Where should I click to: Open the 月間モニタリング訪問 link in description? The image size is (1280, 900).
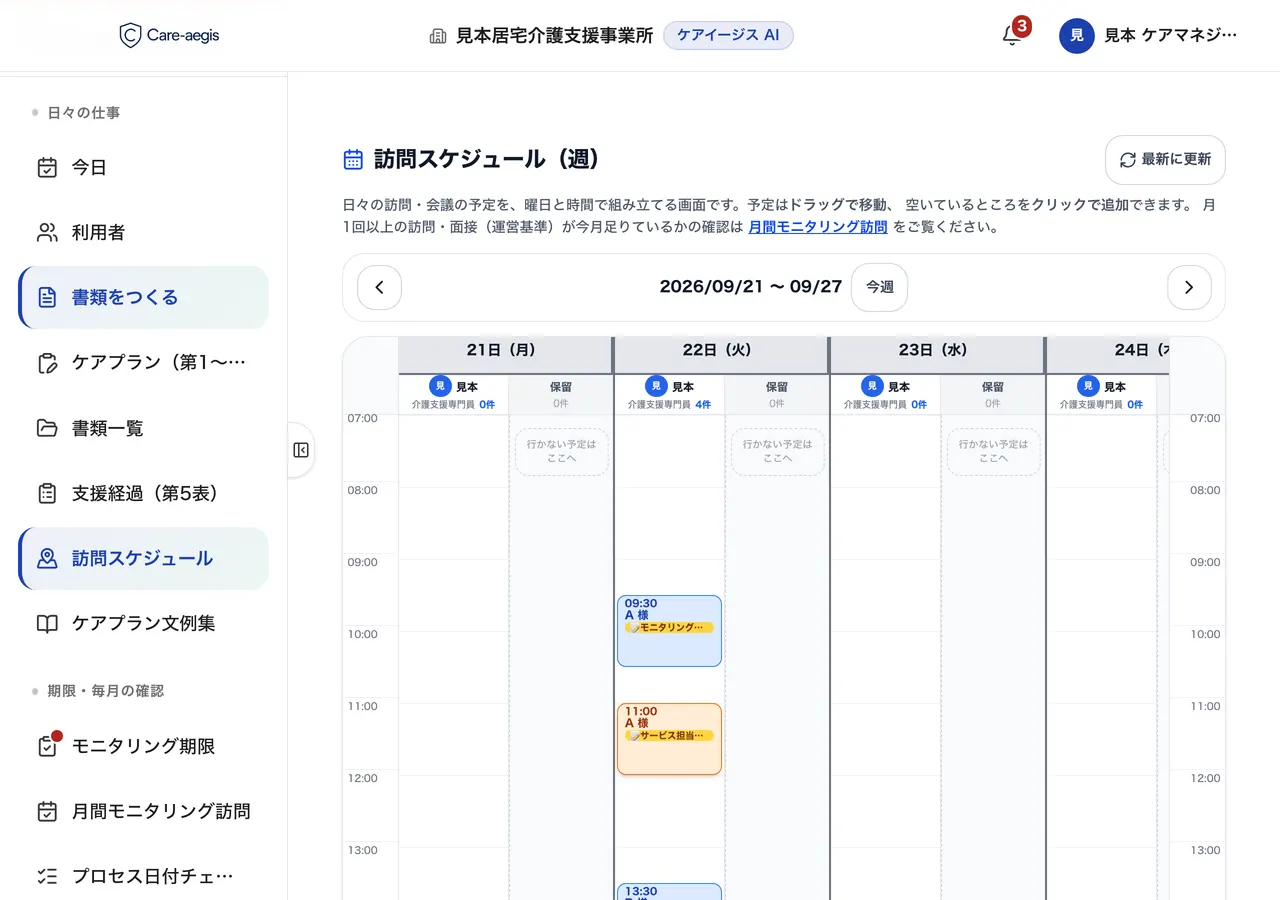click(818, 227)
